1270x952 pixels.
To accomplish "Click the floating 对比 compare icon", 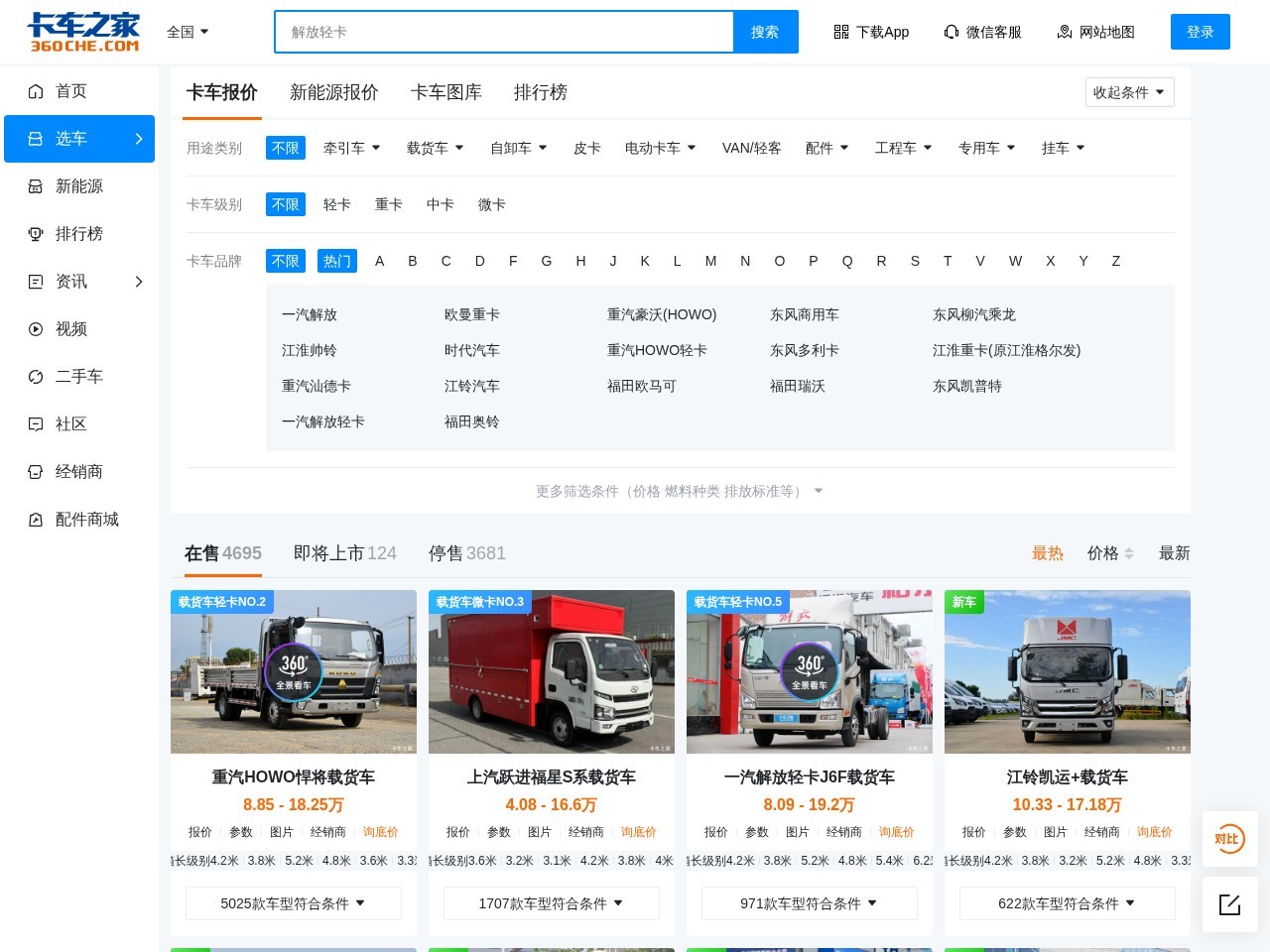I will coord(1229,839).
